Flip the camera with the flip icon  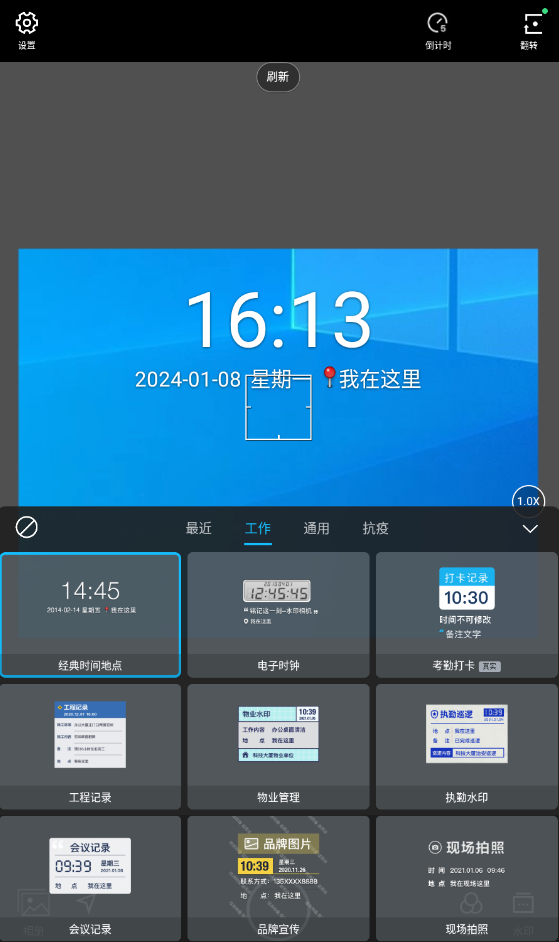(532, 23)
